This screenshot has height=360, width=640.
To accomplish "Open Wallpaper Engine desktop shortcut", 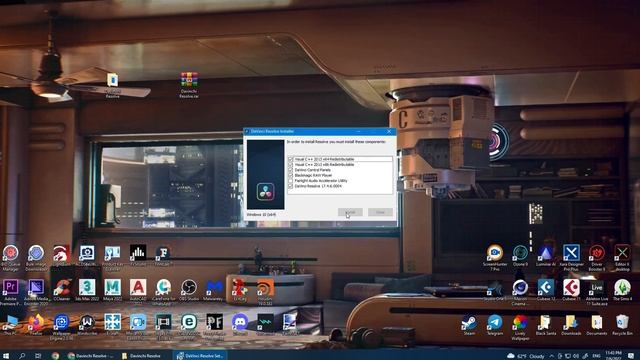I will (x=62, y=327).
